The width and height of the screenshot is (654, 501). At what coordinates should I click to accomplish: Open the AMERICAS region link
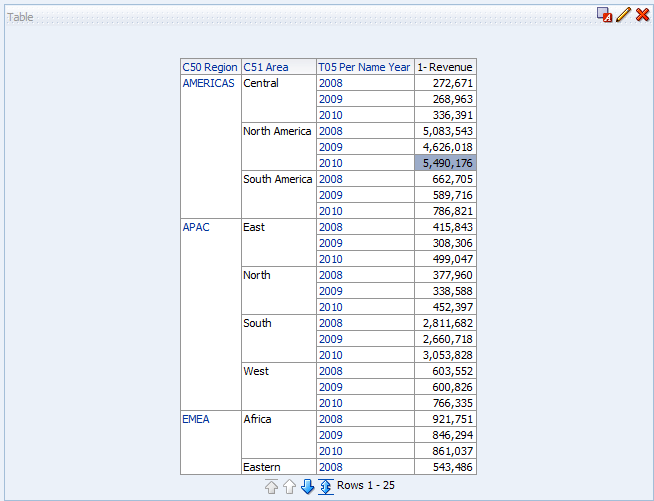coord(208,83)
